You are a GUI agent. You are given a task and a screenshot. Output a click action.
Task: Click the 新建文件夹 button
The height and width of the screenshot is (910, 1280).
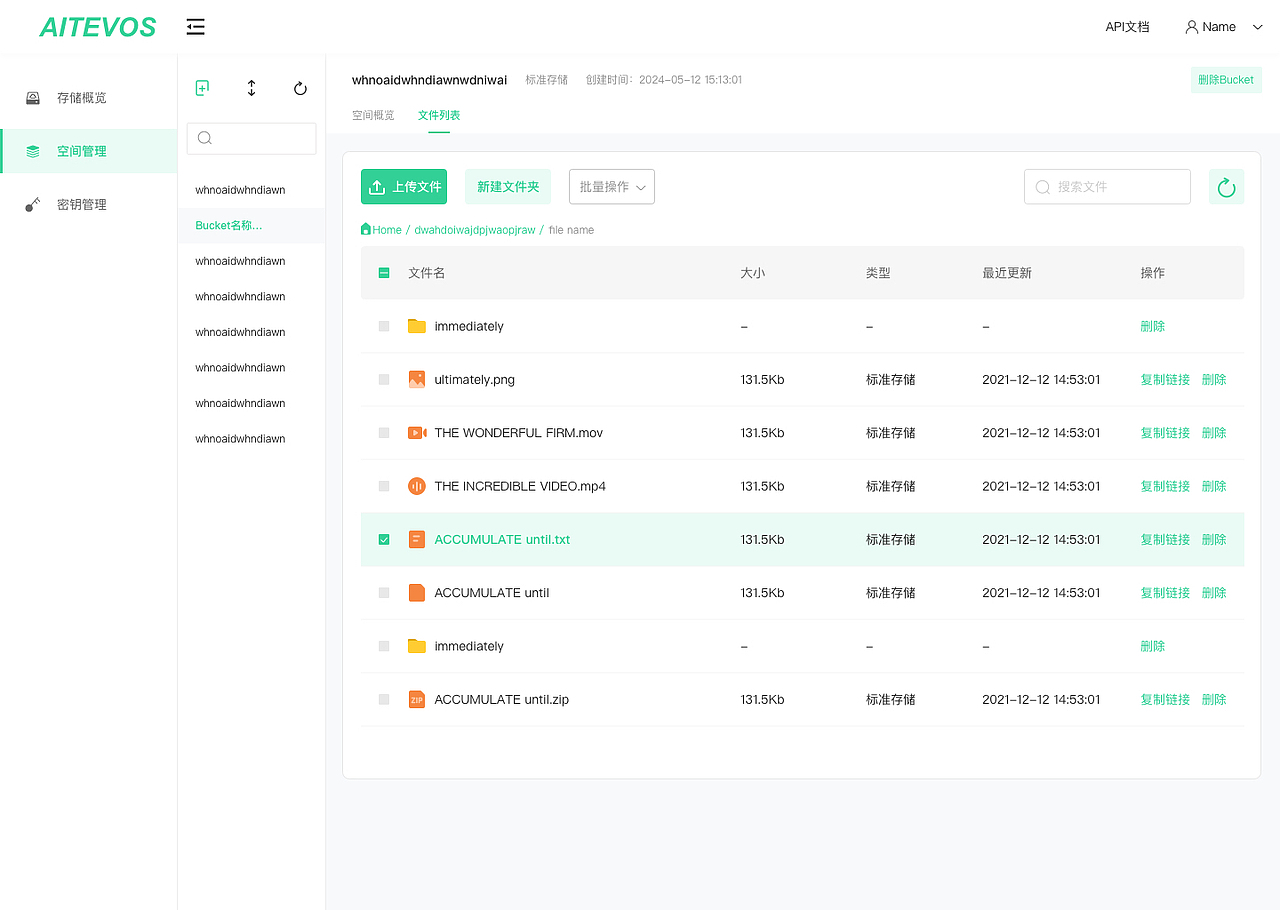coord(508,187)
